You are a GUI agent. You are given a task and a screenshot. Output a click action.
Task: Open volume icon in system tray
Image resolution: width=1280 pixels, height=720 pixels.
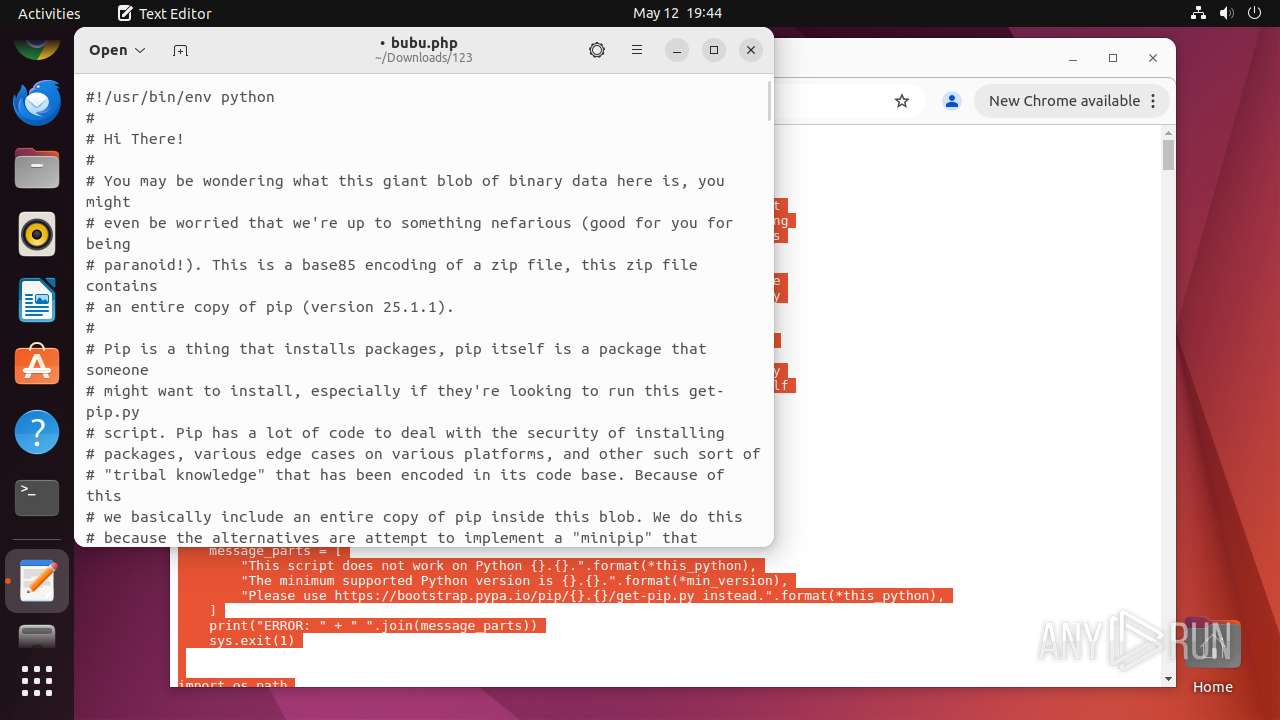(x=1226, y=13)
